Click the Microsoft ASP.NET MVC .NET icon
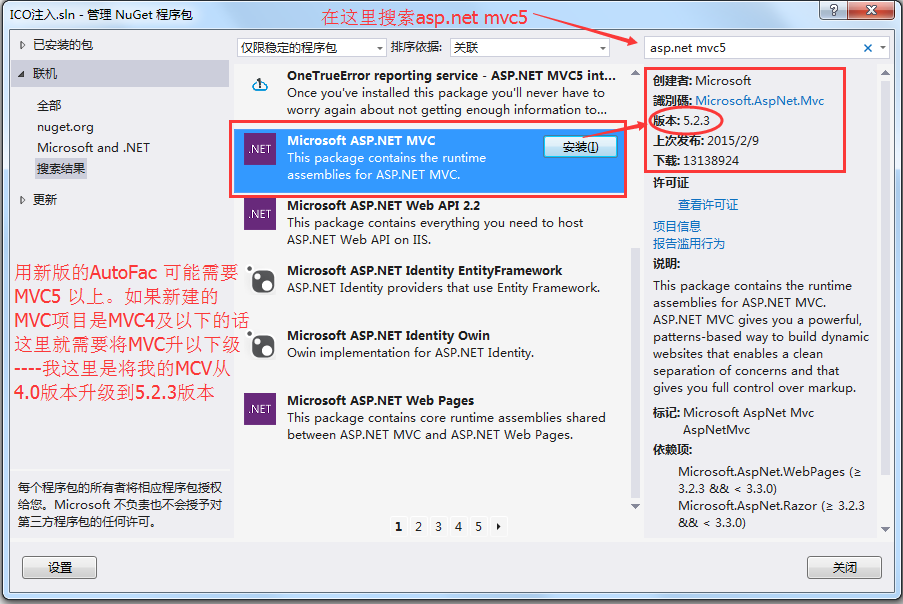 pyautogui.click(x=260, y=149)
